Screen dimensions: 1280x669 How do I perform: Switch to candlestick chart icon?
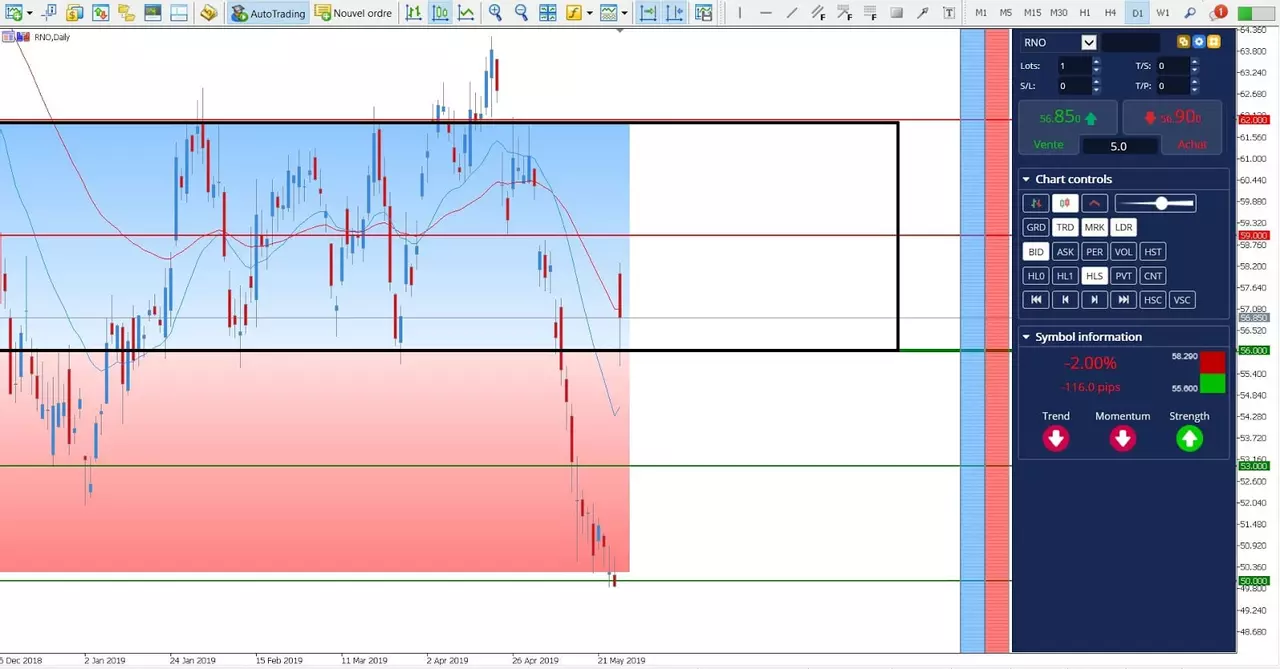coord(440,13)
